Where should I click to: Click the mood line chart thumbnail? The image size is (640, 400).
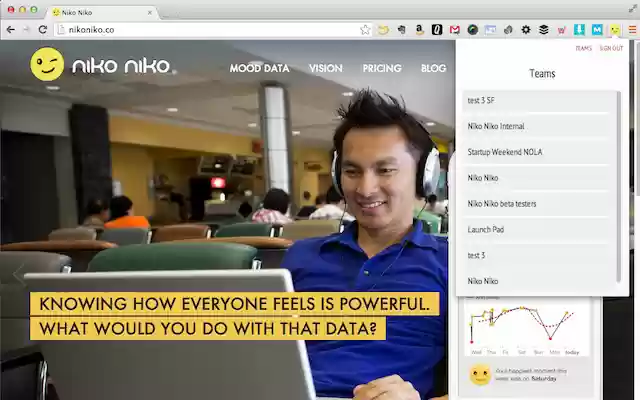527,329
